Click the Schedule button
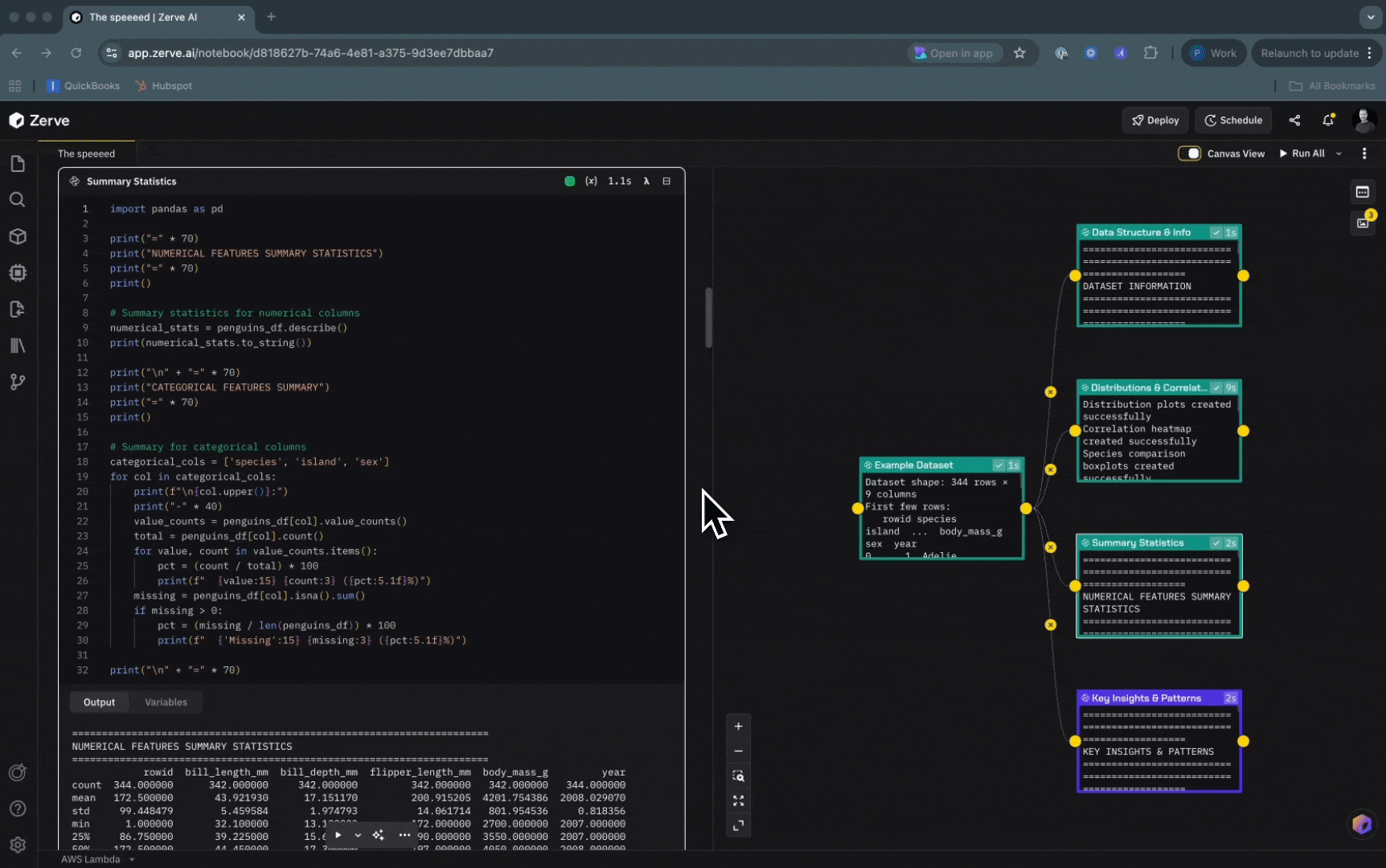Image resolution: width=1386 pixels, height=868 pixels. (x=1233, y=121)
